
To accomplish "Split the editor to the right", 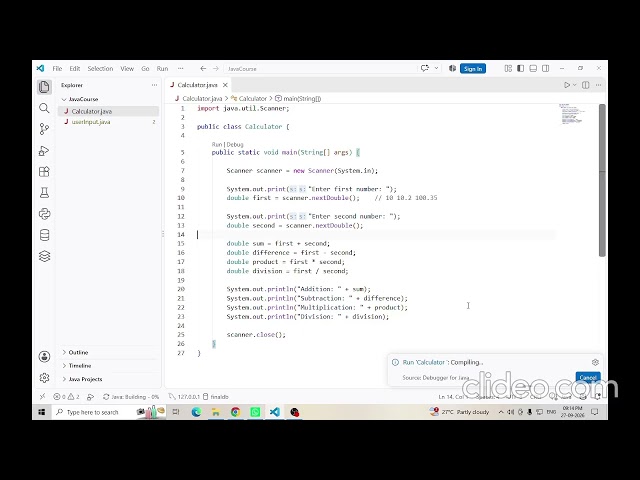I will pos(586,85).
